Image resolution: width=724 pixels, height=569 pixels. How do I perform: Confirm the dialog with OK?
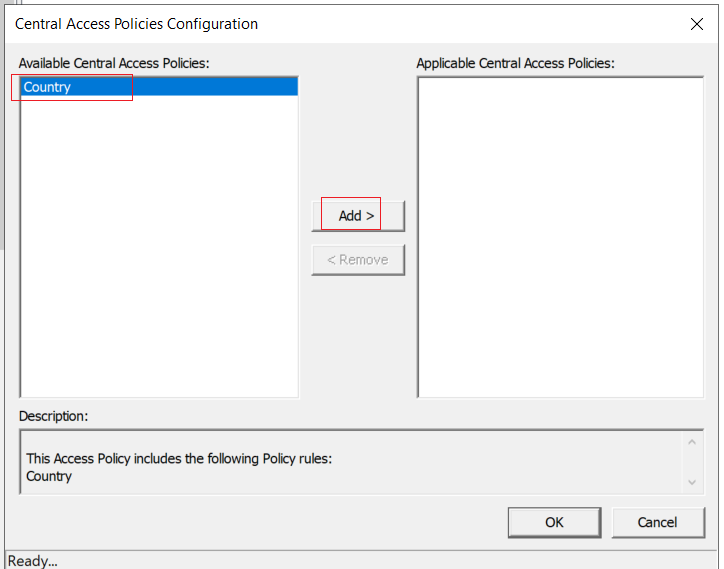[x=554, y=522]
